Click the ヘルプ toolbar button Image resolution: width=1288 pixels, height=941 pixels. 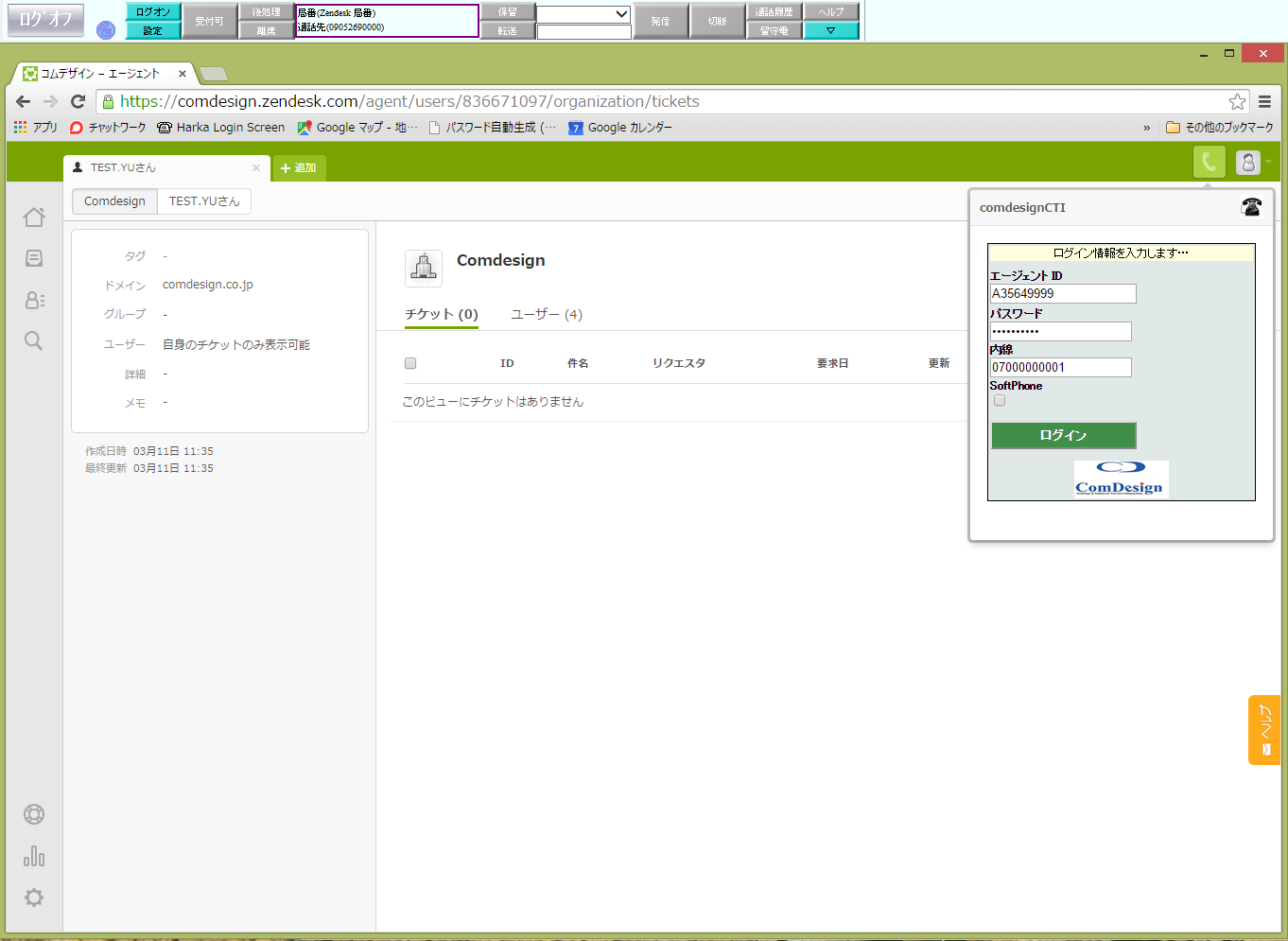831,11
